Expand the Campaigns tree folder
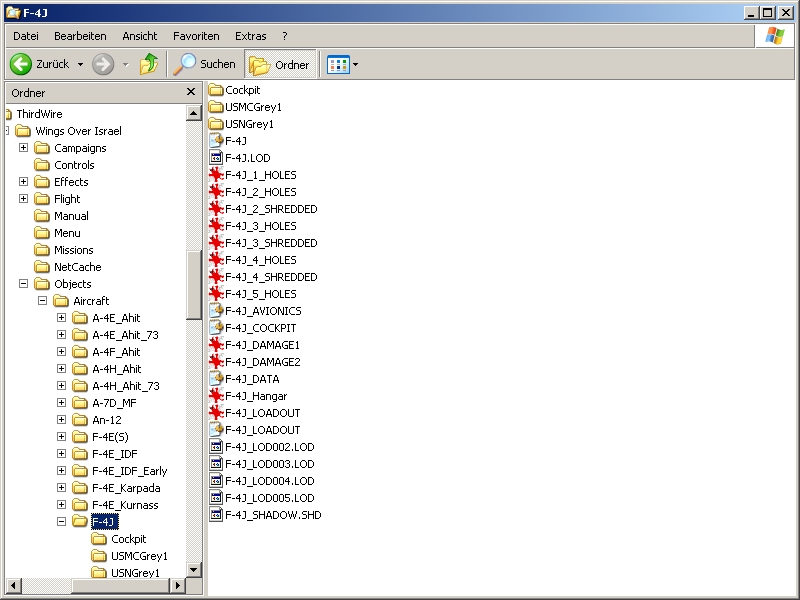The image size is (800, 600). (x=23, y=147)
